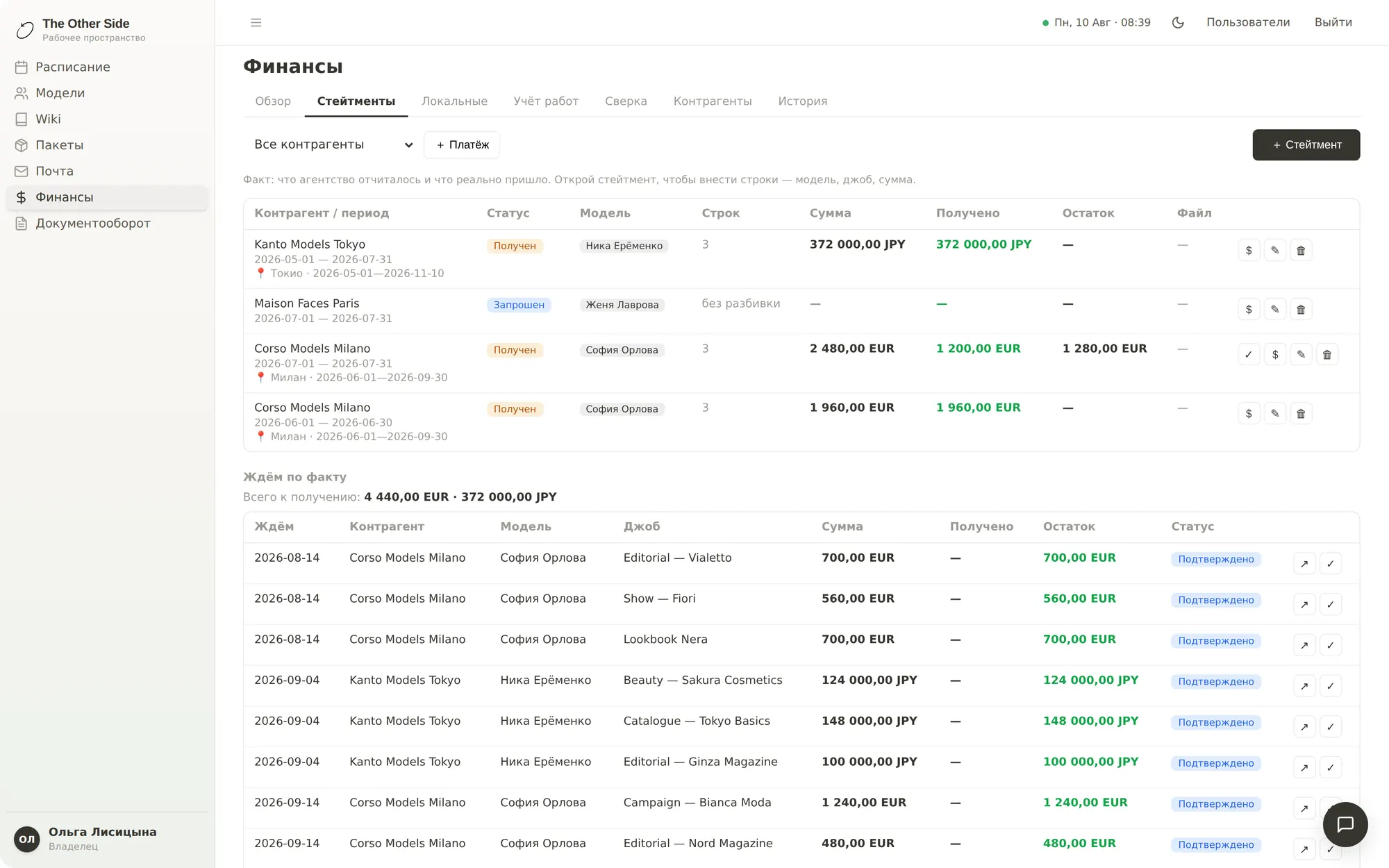This screenshot has width=1389, height=868.
Task: Open the Campaign — Bianca Moda link arrow
Action: 1304,809
